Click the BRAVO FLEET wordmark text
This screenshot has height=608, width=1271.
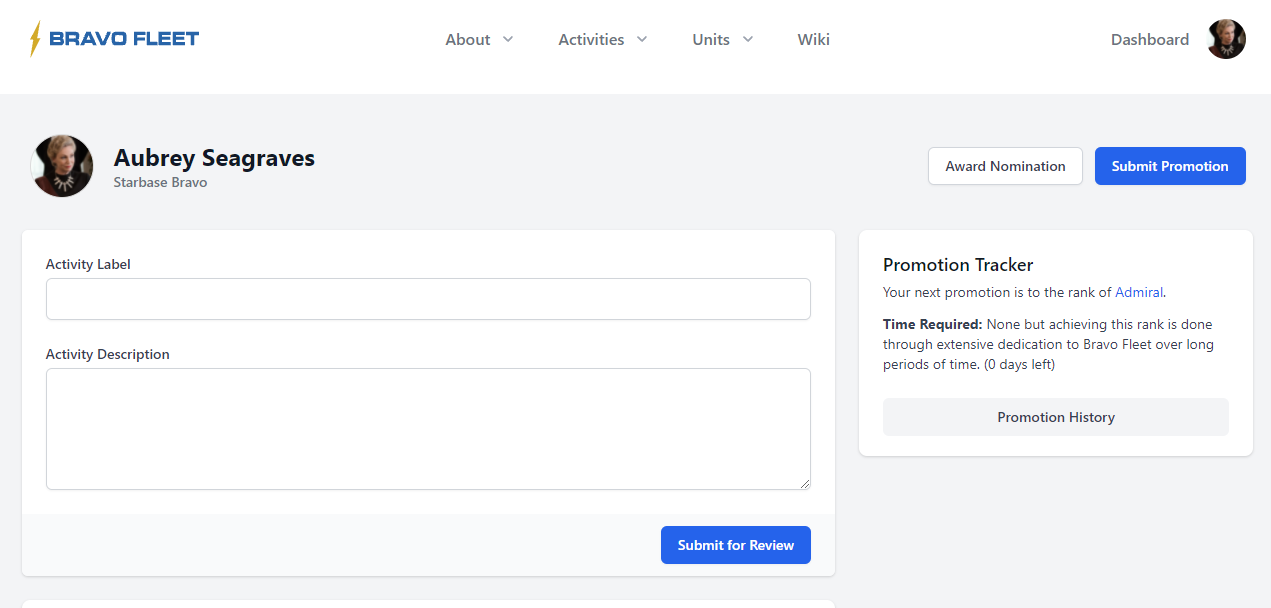tap(124, 39)
